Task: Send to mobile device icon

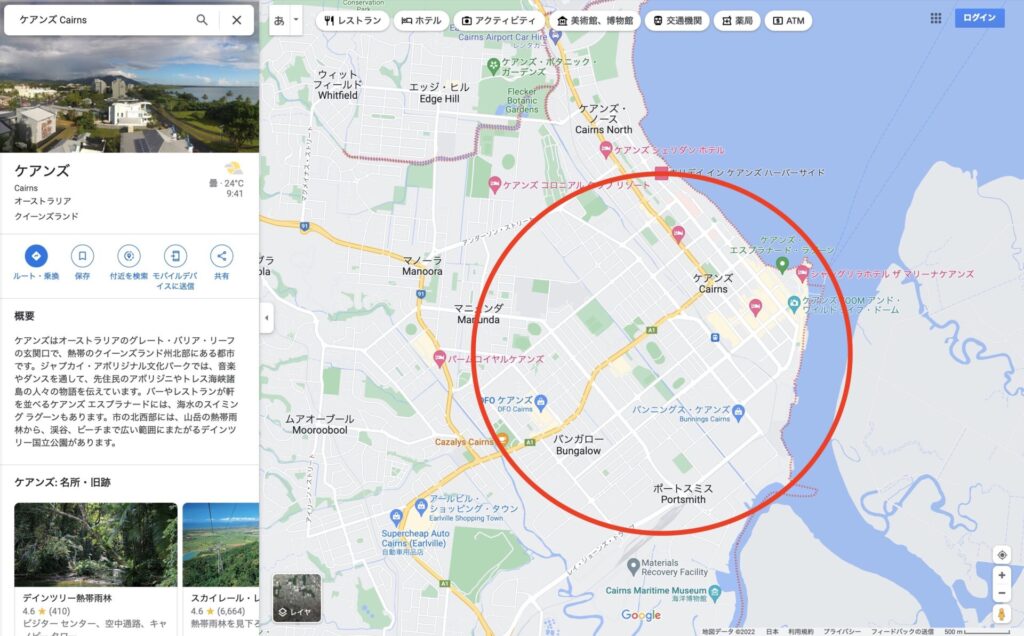Action: 175,256
